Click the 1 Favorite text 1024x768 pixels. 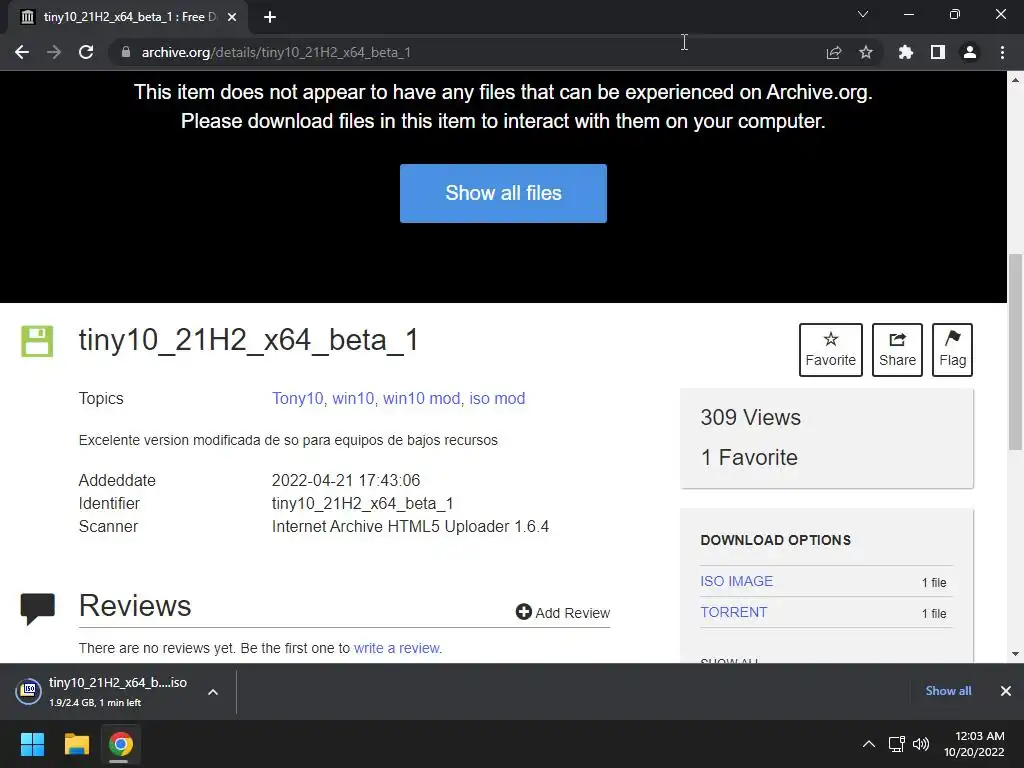tap(749, 457)
